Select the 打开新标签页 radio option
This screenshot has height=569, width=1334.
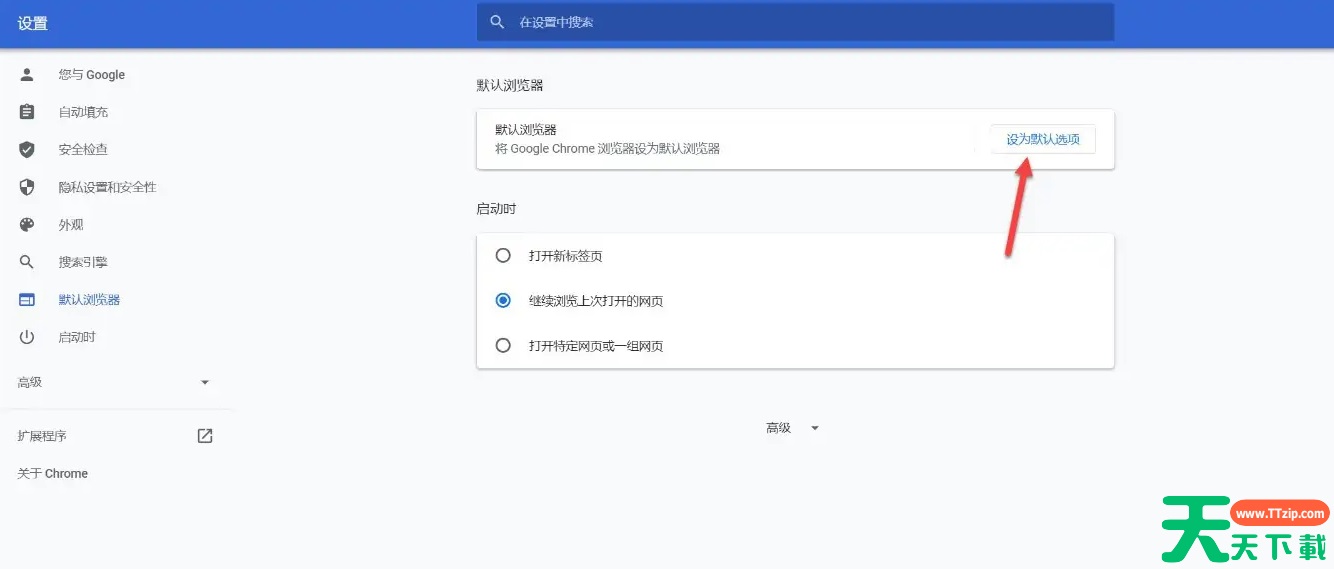pos(504,256)
